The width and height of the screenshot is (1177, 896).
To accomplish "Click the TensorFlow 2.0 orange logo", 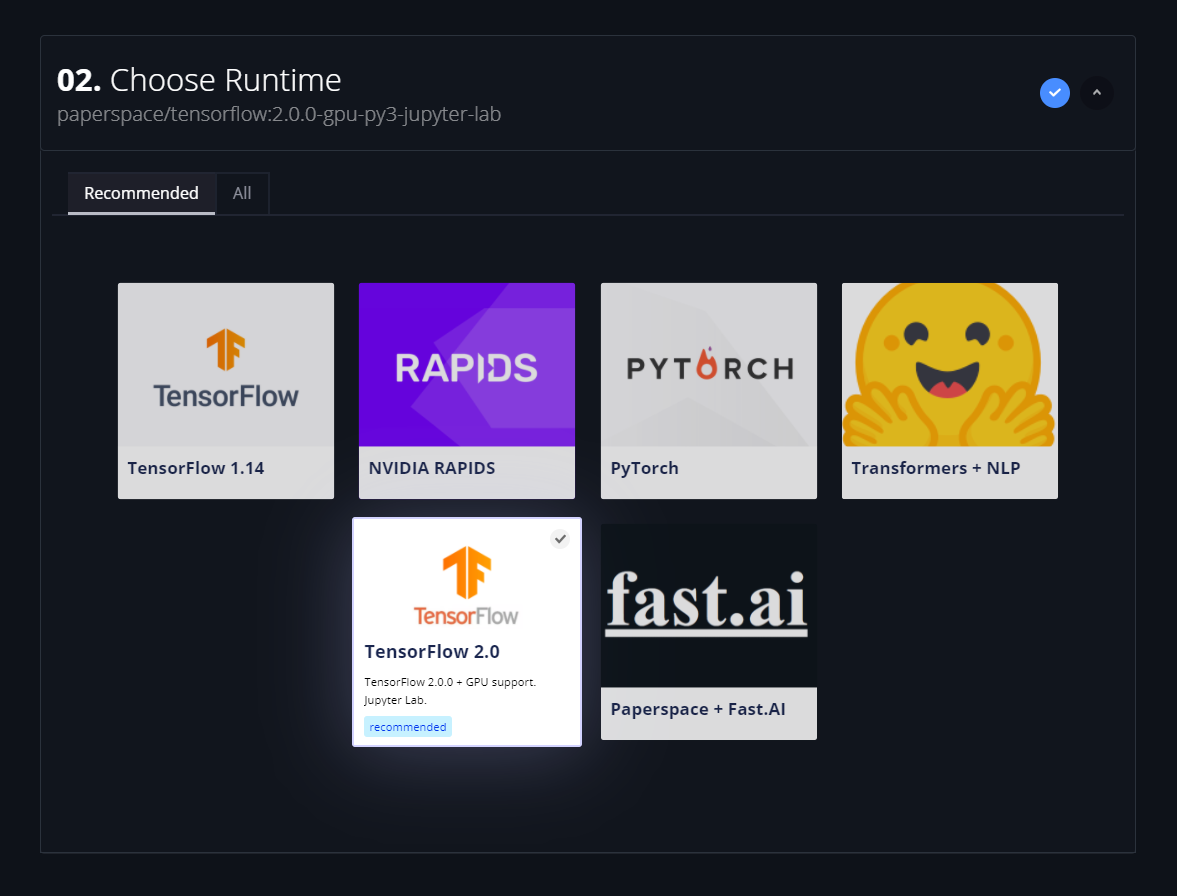I will [466, 585].
